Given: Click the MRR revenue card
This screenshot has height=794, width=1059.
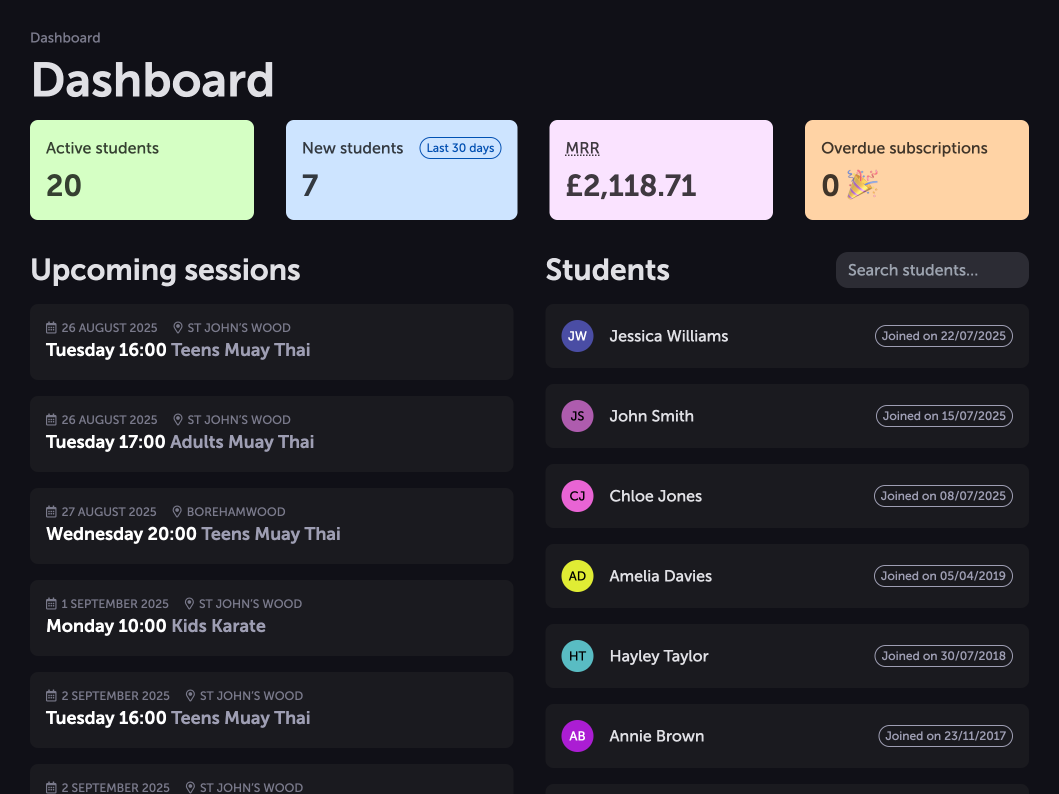Looking at the screenshot, I should click(660, 170).
